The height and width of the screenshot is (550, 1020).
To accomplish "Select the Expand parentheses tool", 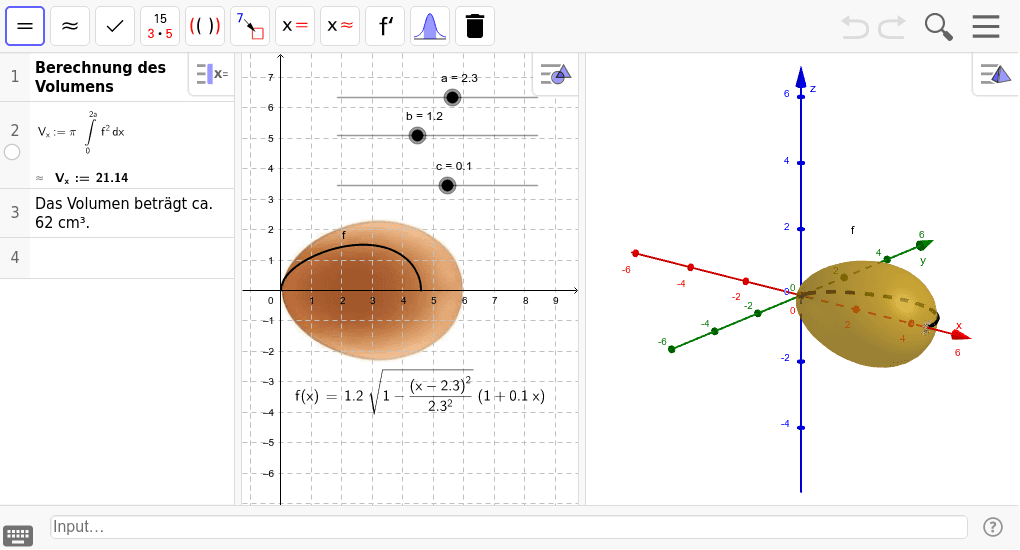I will 205,26.
